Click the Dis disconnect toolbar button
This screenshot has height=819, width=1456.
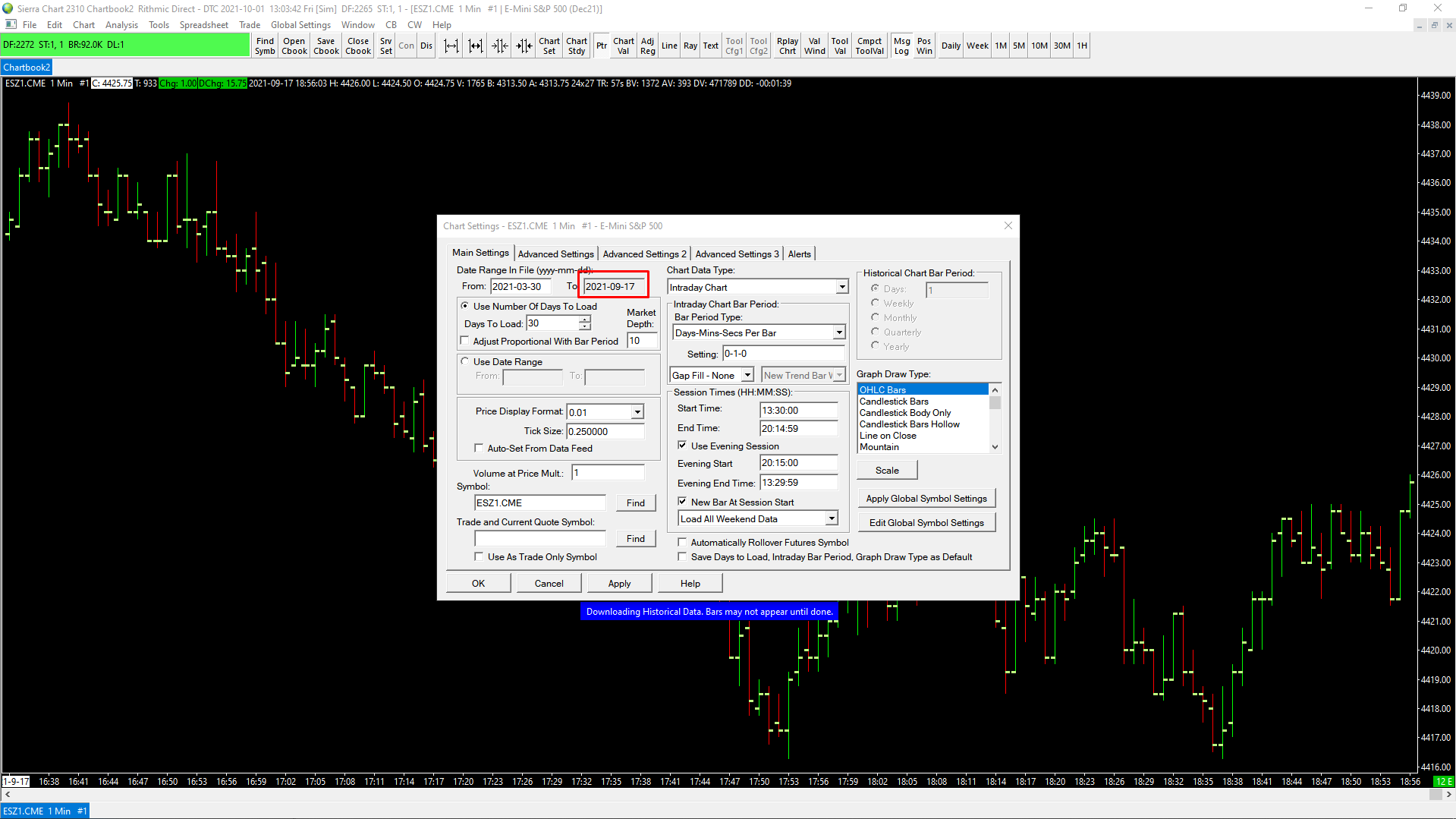[x=426, y=46]
